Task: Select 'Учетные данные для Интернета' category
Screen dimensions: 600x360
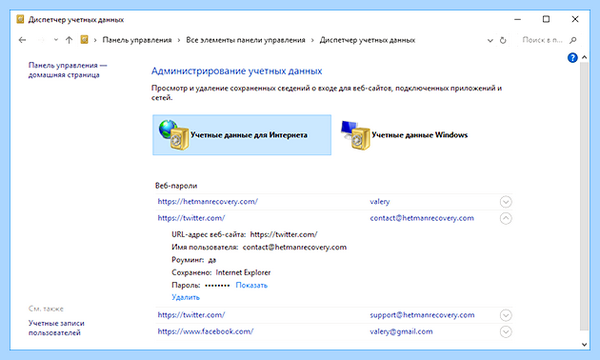Action: [242, 135]
